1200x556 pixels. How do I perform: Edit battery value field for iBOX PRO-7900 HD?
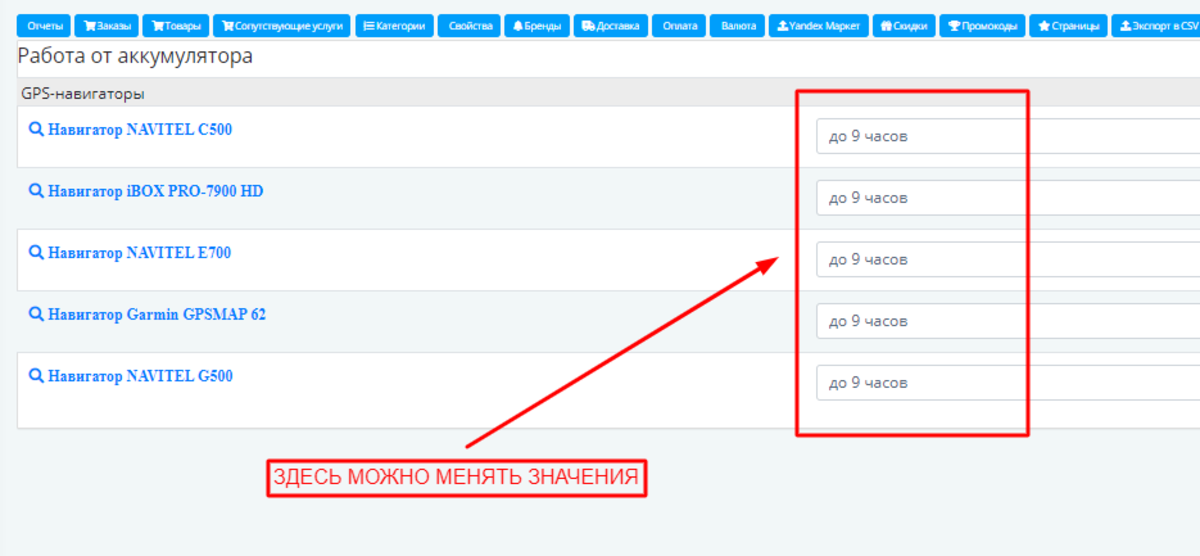(x=1008, y=198)
